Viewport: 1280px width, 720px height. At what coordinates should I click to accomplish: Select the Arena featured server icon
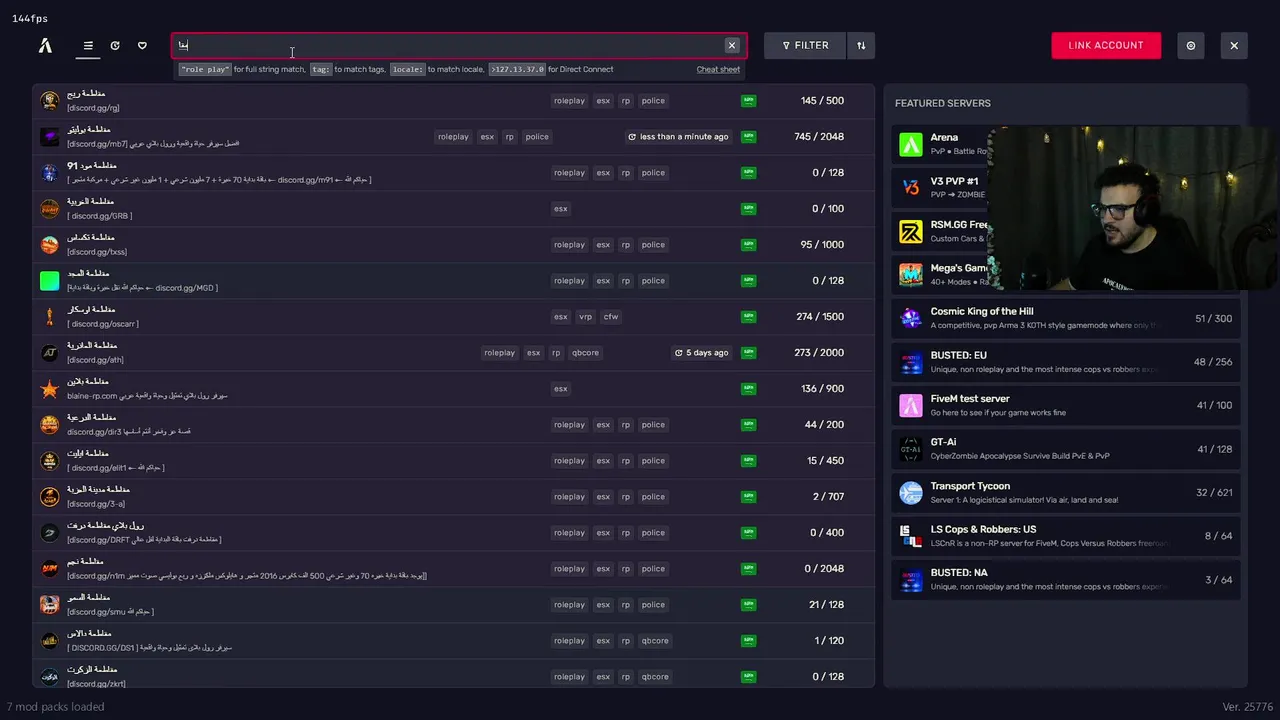pyautogui.click(x=910, y=145)
